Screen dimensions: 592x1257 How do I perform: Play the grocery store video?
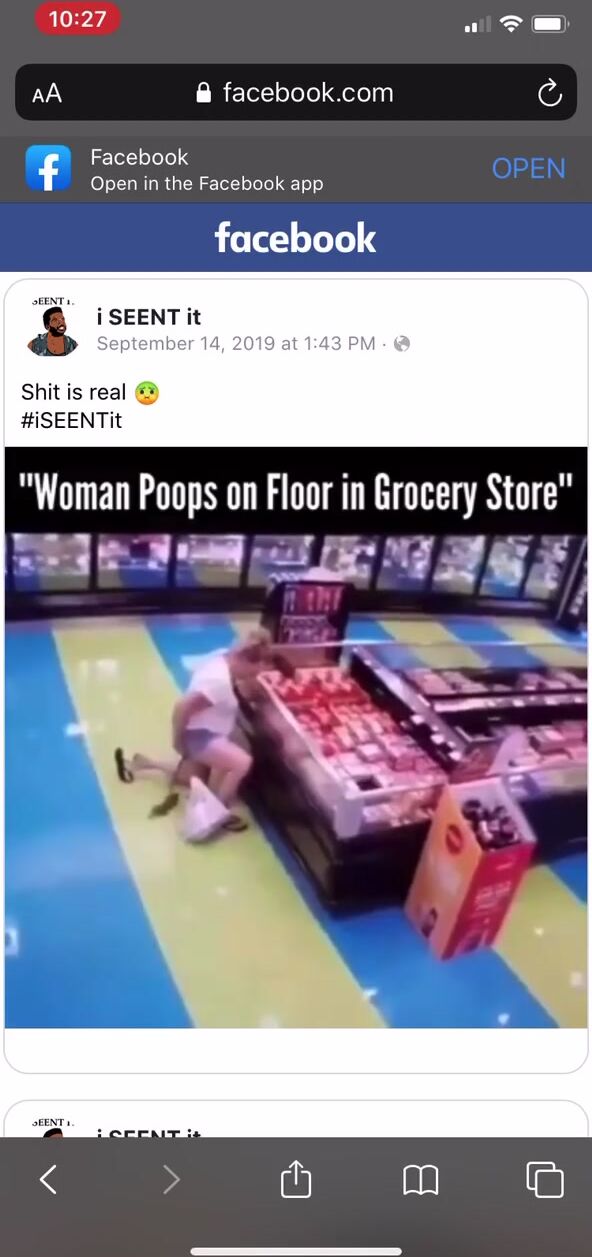click(x=296, y=738)
